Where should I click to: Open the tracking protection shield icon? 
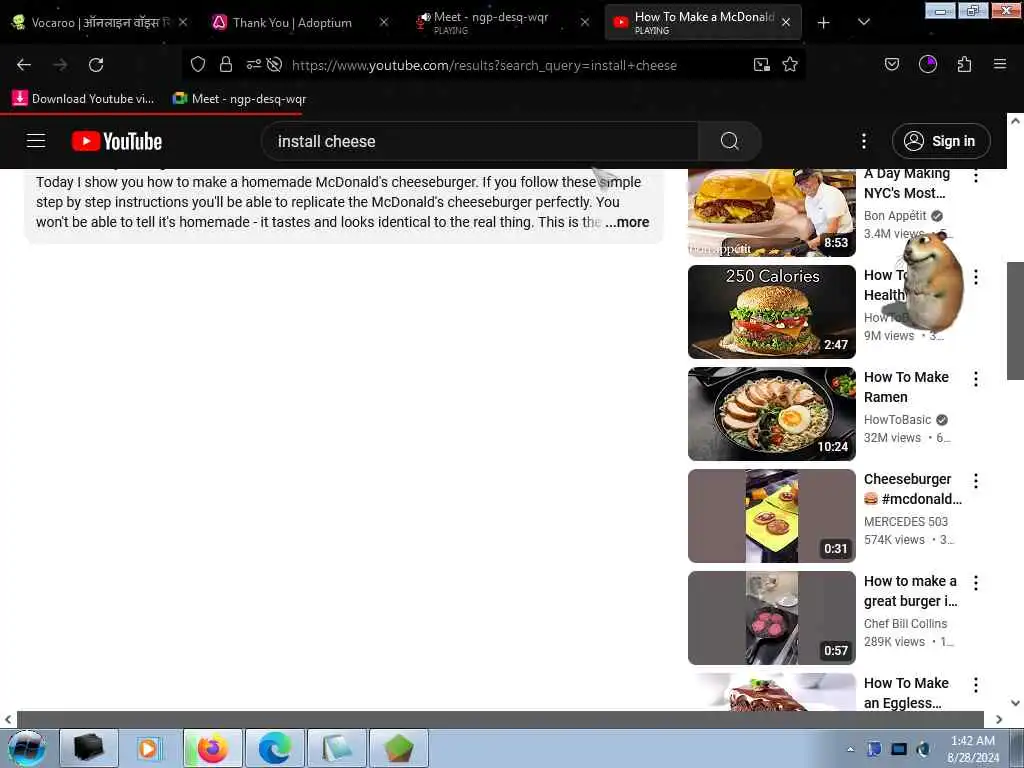198,65
